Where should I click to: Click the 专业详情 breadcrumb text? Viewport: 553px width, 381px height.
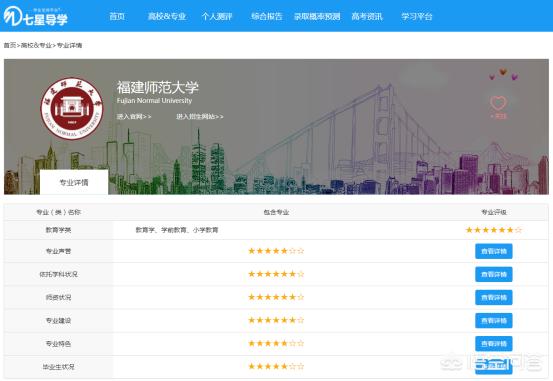(69, 45)
